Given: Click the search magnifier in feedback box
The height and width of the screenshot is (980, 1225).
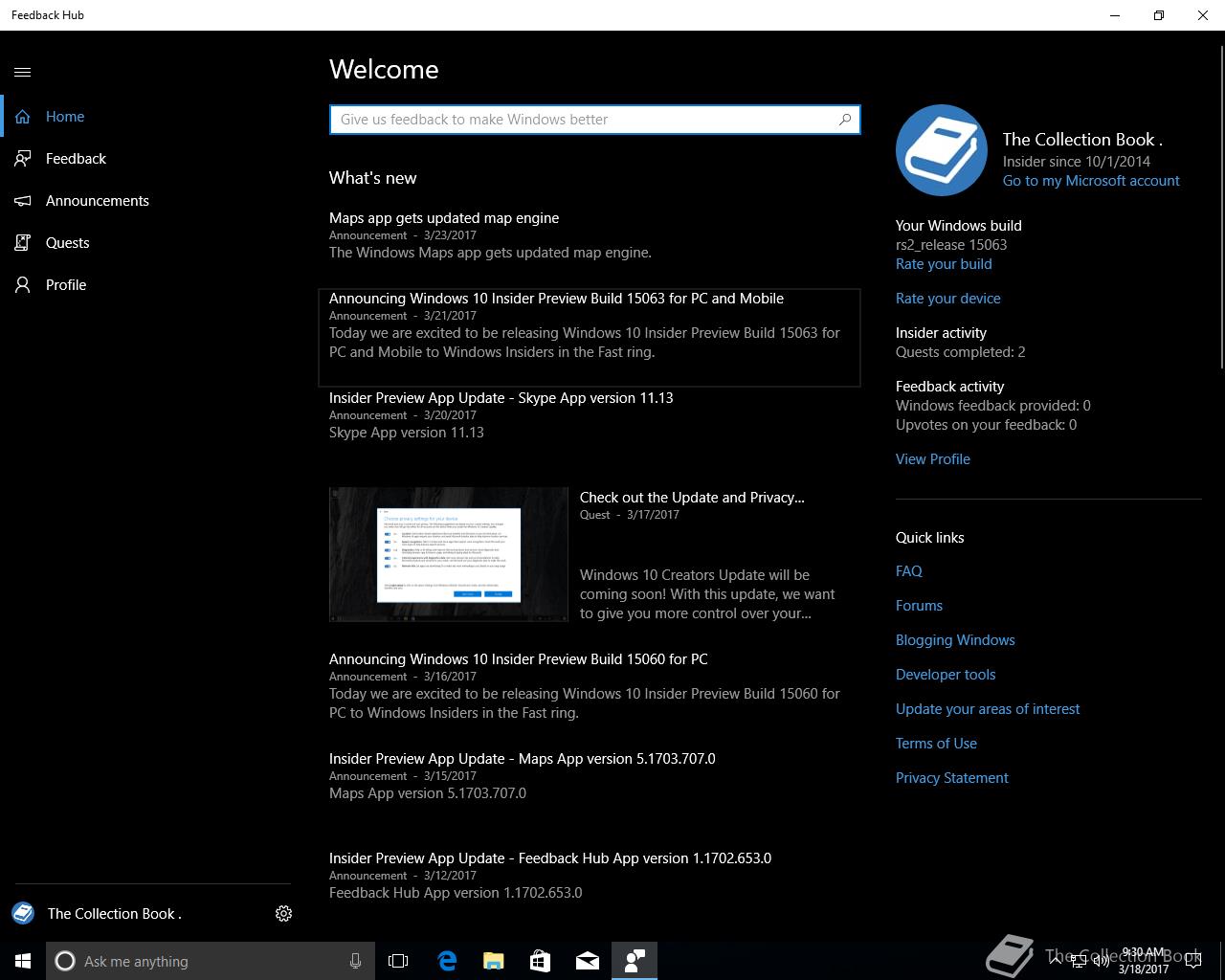Looking at the screenshot, I should pos(845,120).
